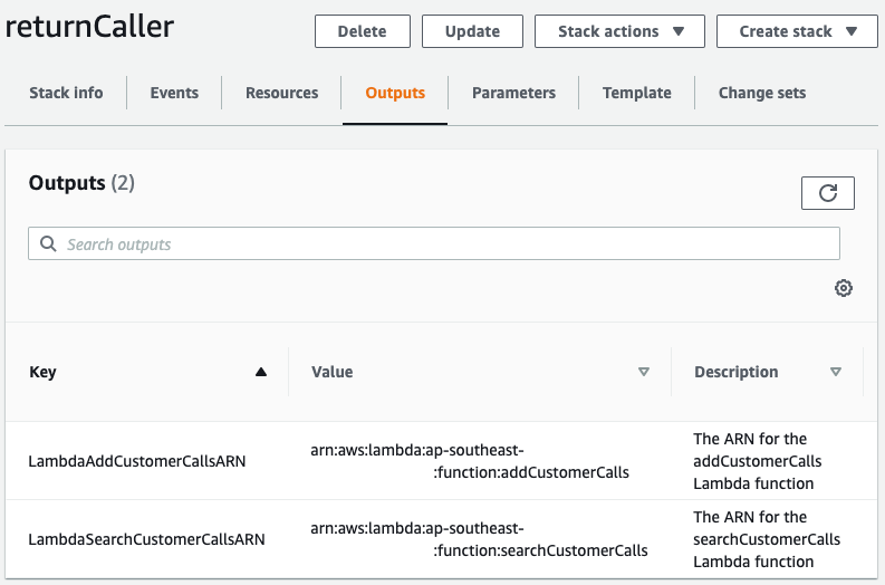Open the filter icon on the Description column
The height and width of the screenshot is (585, 885).
[x=836, y=371]
